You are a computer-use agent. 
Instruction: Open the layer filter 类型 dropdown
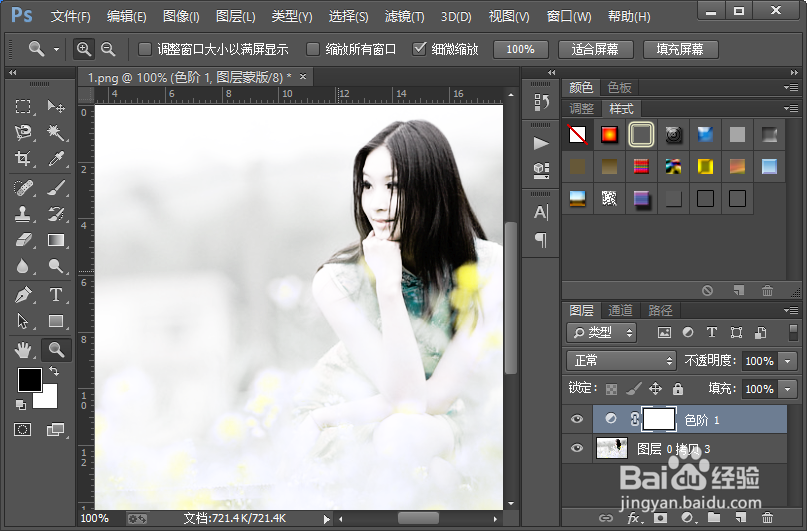pyautogui.click(x=602, y=333)
